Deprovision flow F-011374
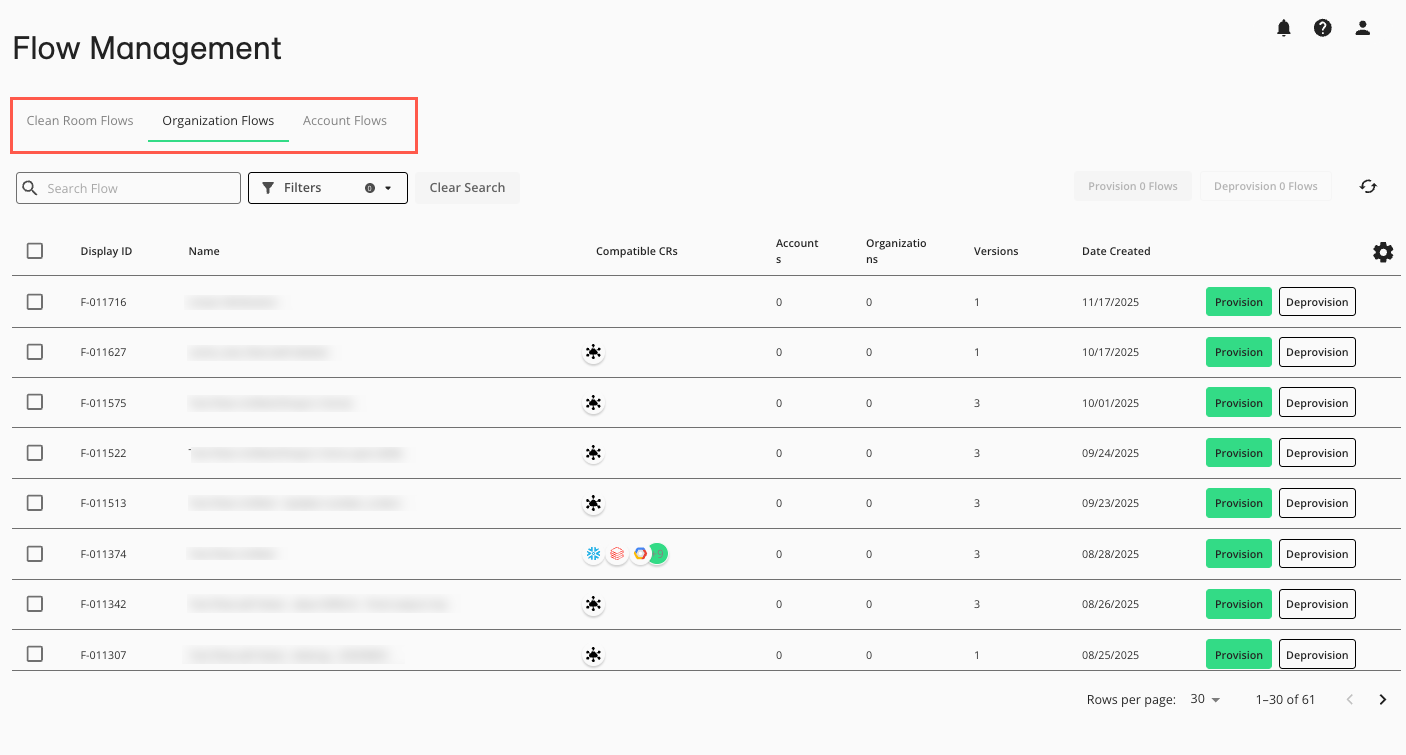 [x=1317, y=554]
